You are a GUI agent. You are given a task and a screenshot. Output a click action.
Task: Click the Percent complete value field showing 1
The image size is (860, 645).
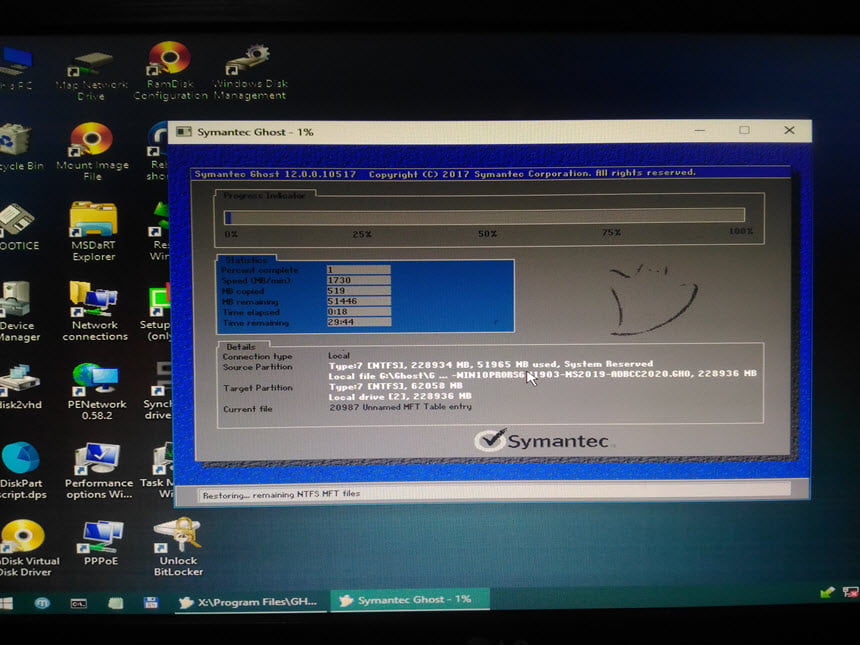click(359, 269)
